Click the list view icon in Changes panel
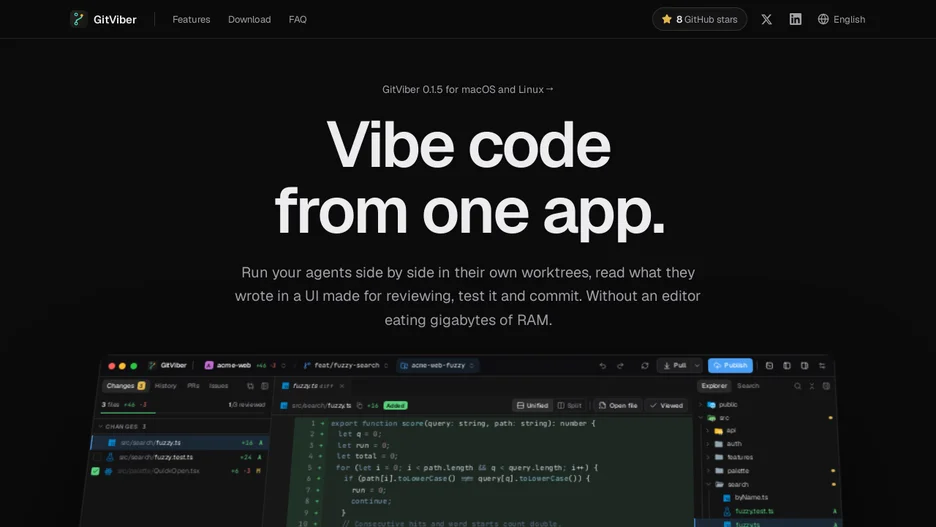 [x=264, y=386]
